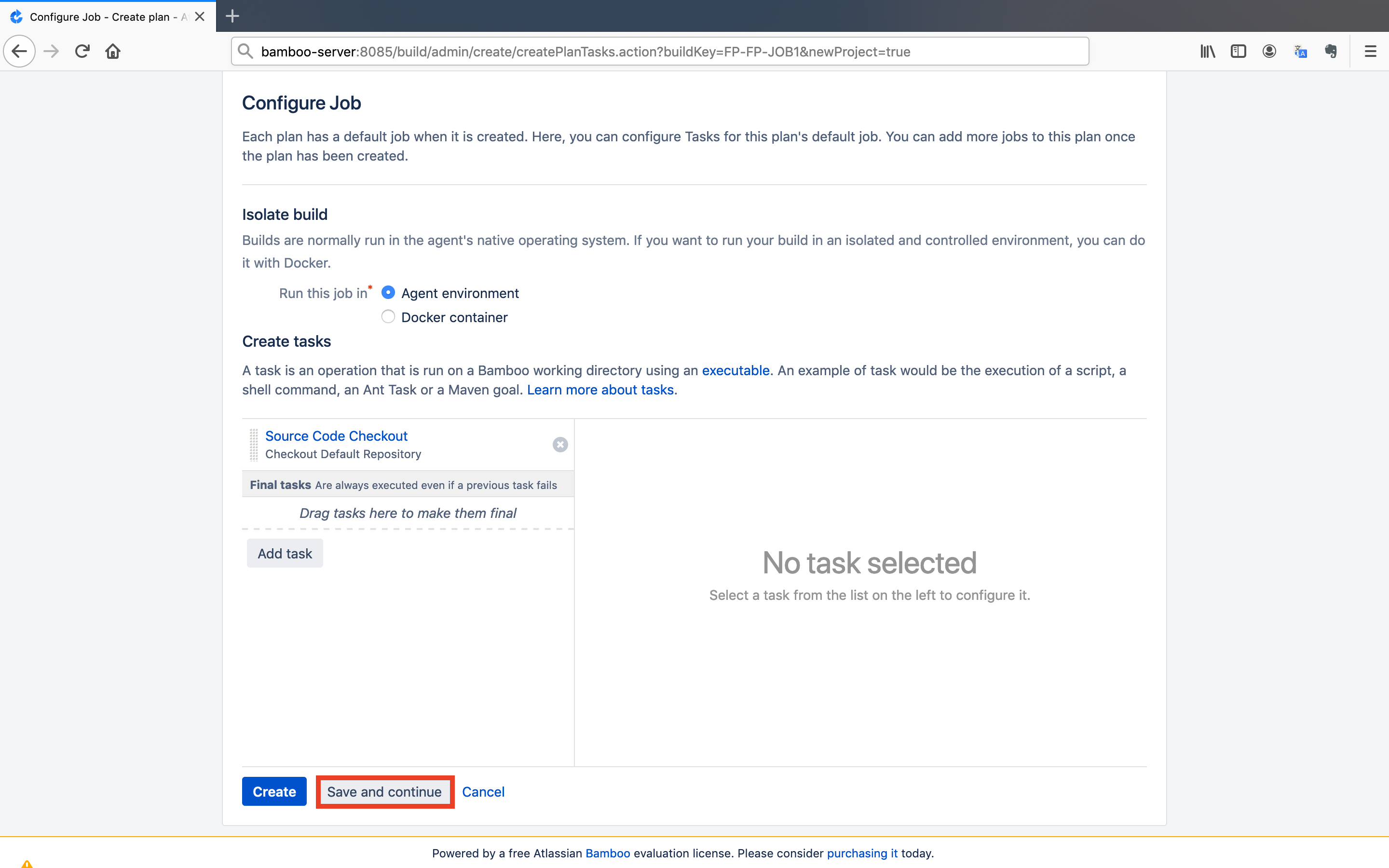Open the Source Code Checkout task

coord(336,436)
